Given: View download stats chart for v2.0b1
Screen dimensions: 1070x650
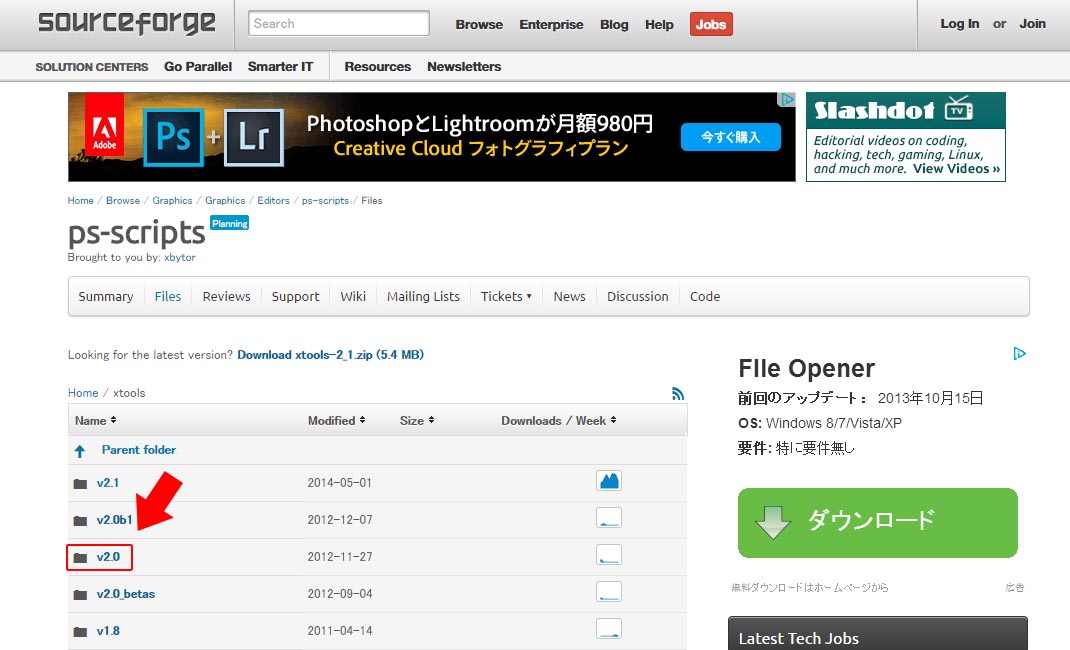Looking at the screenshot, I should click(609, 518).
